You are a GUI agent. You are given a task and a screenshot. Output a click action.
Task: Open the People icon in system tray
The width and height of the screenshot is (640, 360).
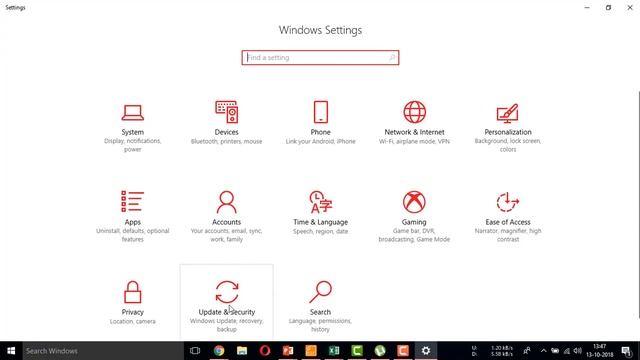tap(527, 351)
